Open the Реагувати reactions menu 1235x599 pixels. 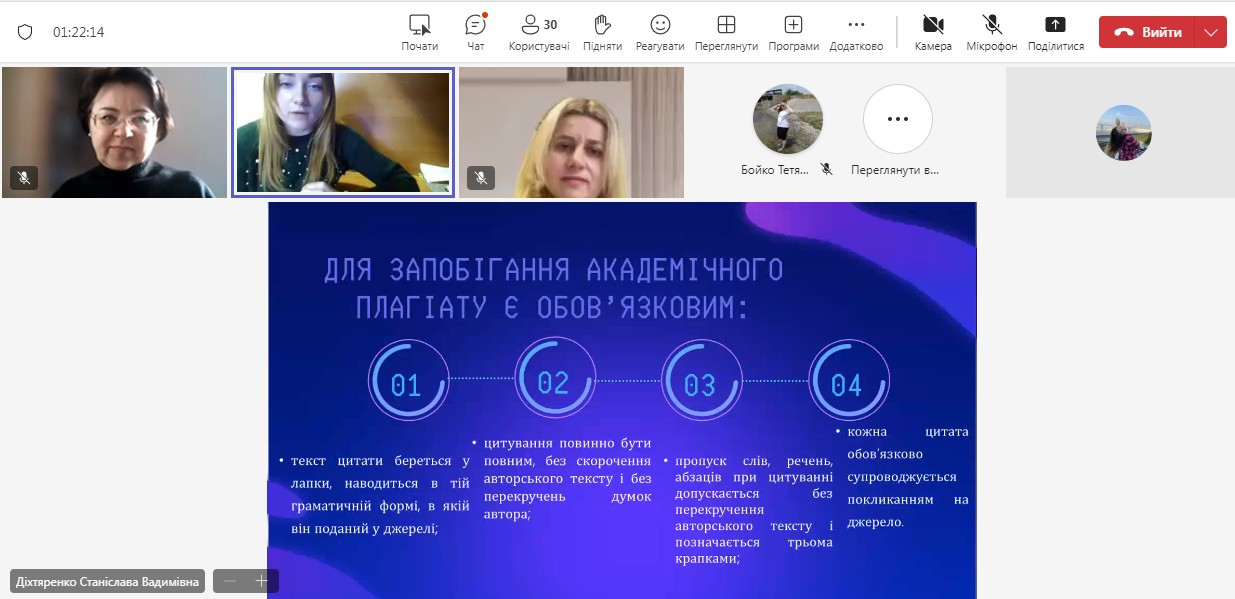660,32
